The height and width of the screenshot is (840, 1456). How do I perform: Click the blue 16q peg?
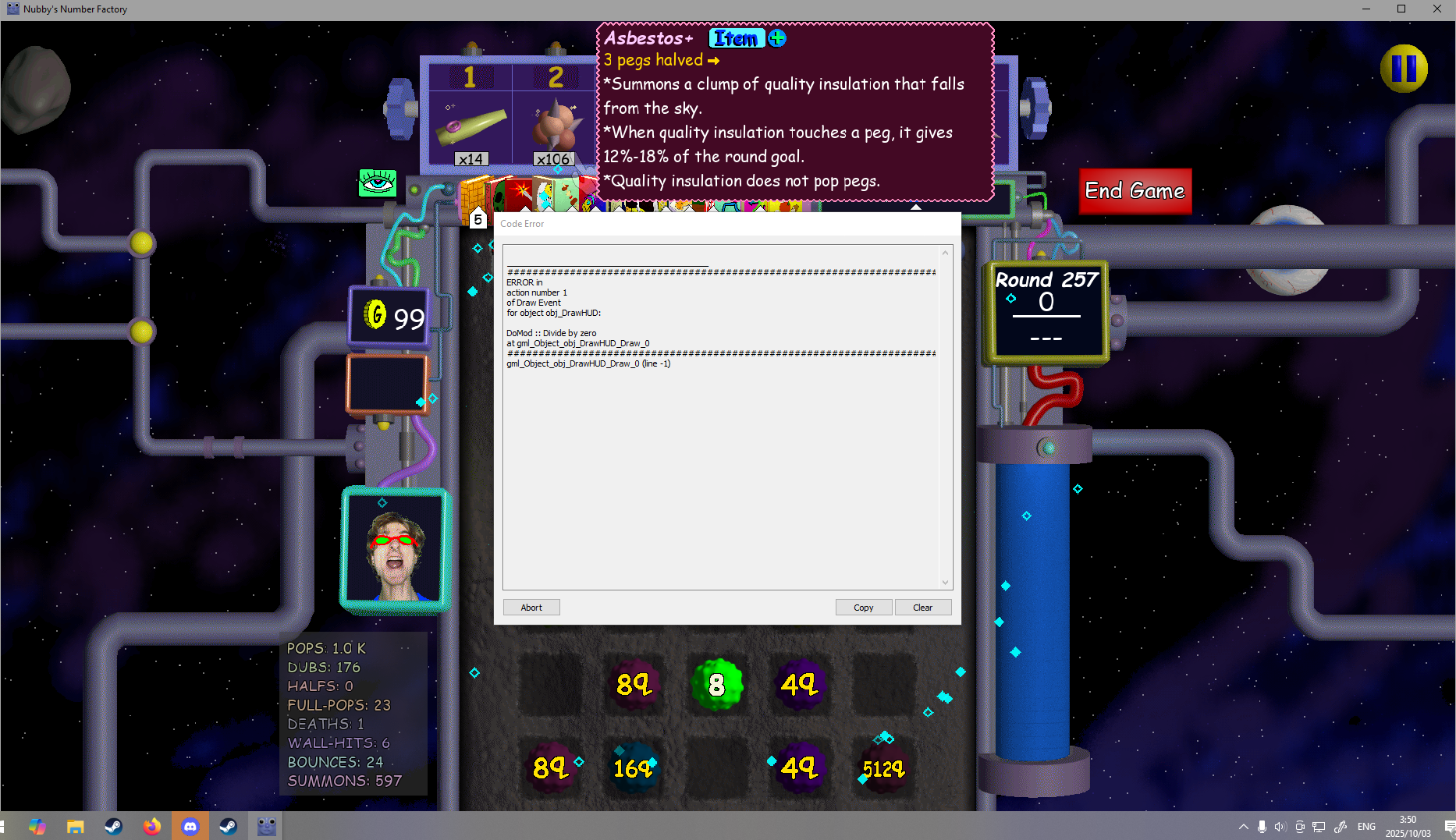coord(633,769)
